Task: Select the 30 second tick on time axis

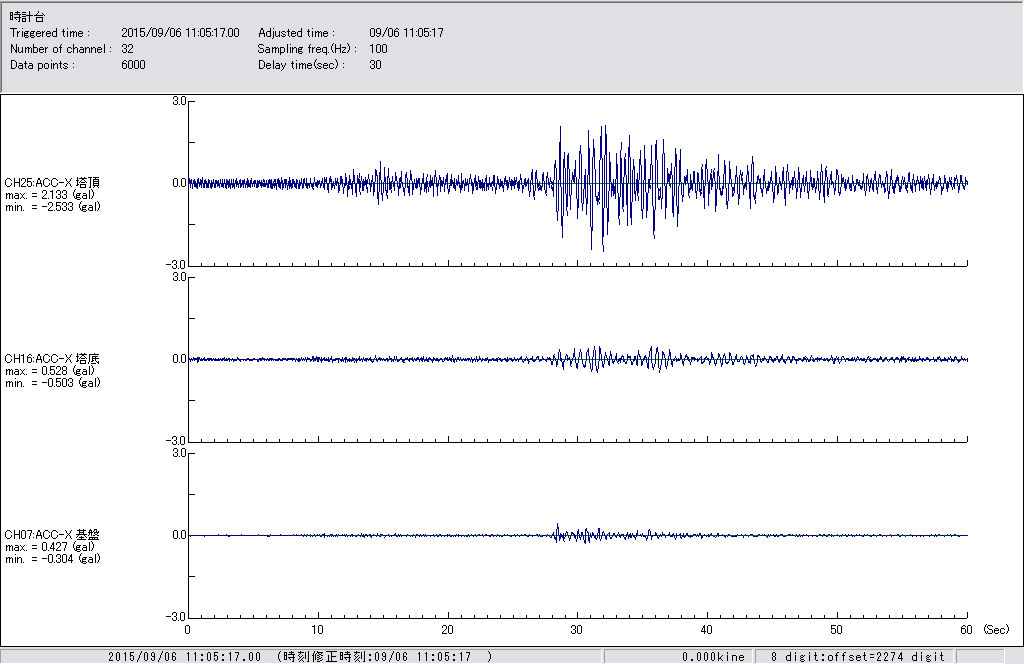Action: click(x=577, y=630)
